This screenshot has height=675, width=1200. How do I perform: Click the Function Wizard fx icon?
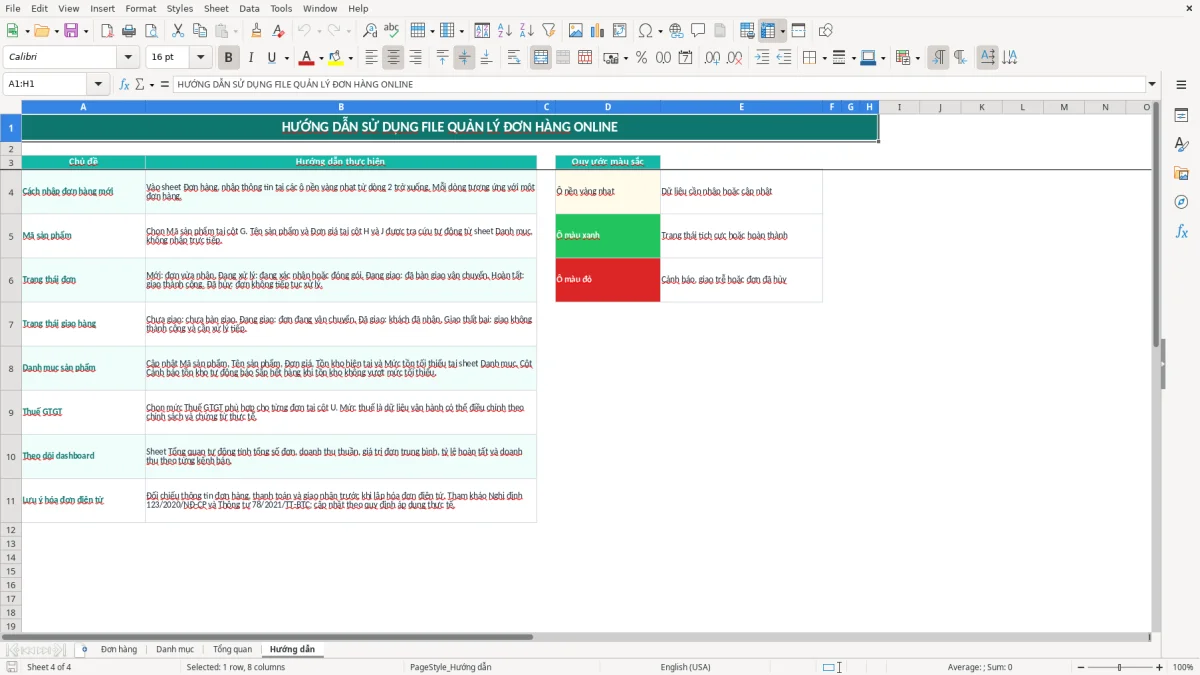point(125,84)
